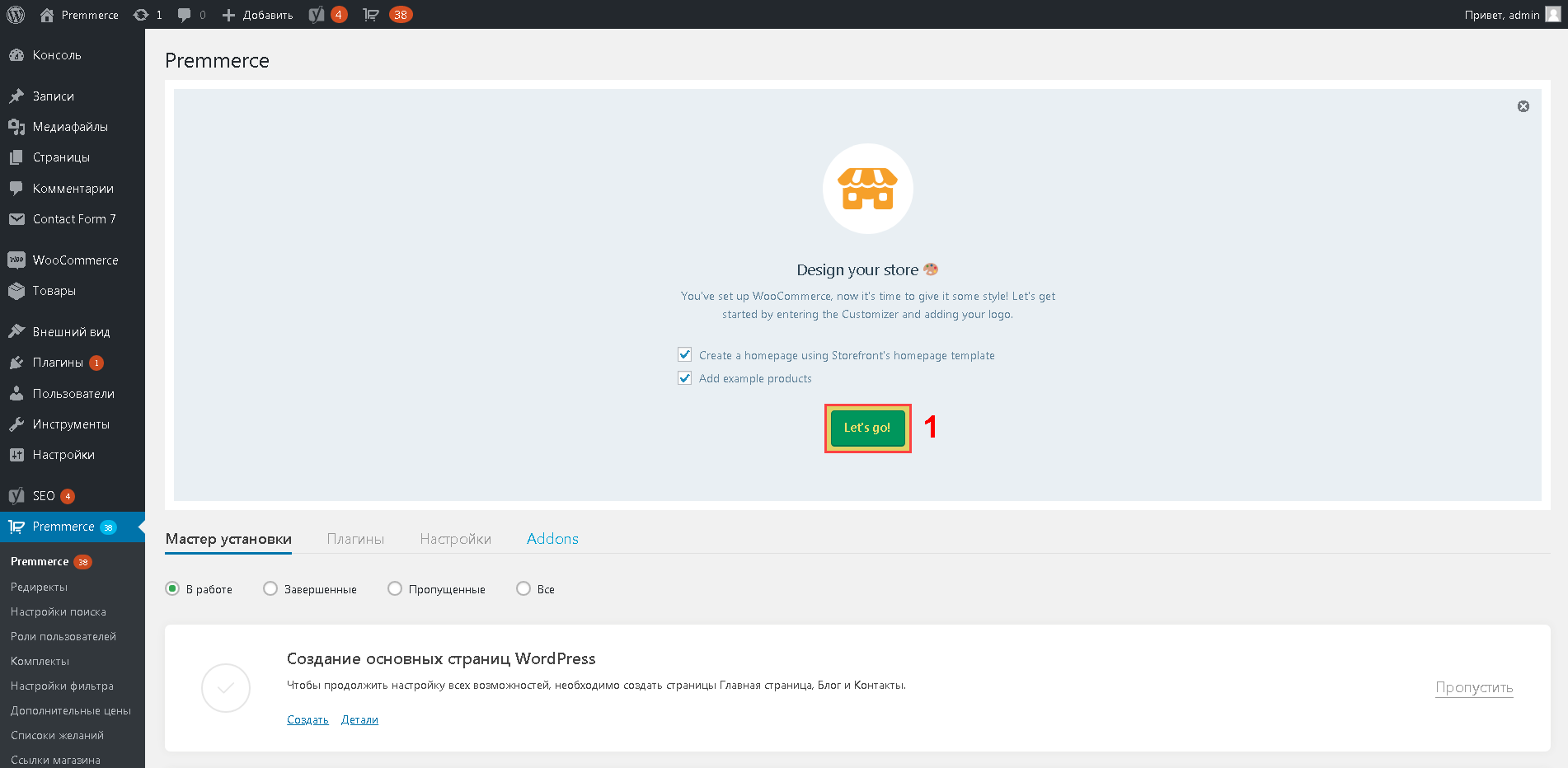Open Плагины plug icon
The width and height of the screenshot is (1568, 768).
(x=16, y=363)
